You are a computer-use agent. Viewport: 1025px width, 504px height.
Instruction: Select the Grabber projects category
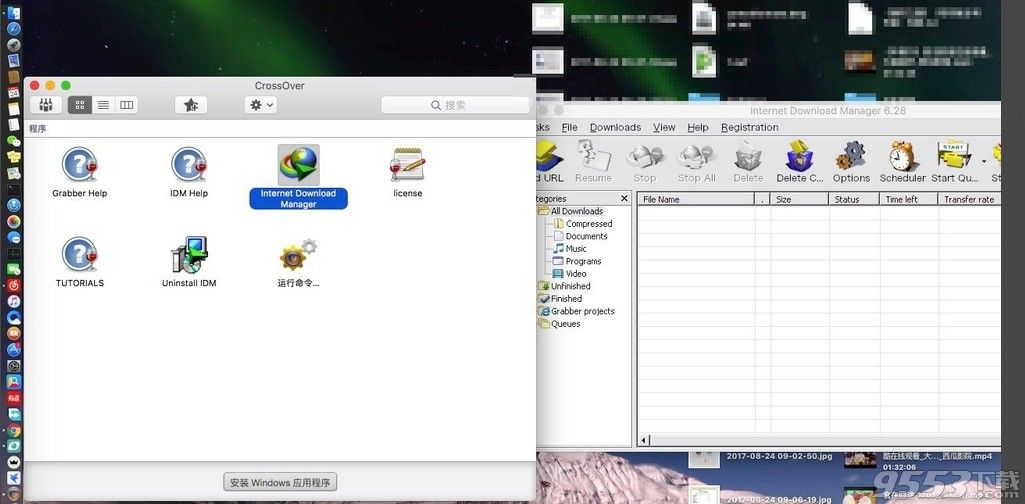[582, 311]
